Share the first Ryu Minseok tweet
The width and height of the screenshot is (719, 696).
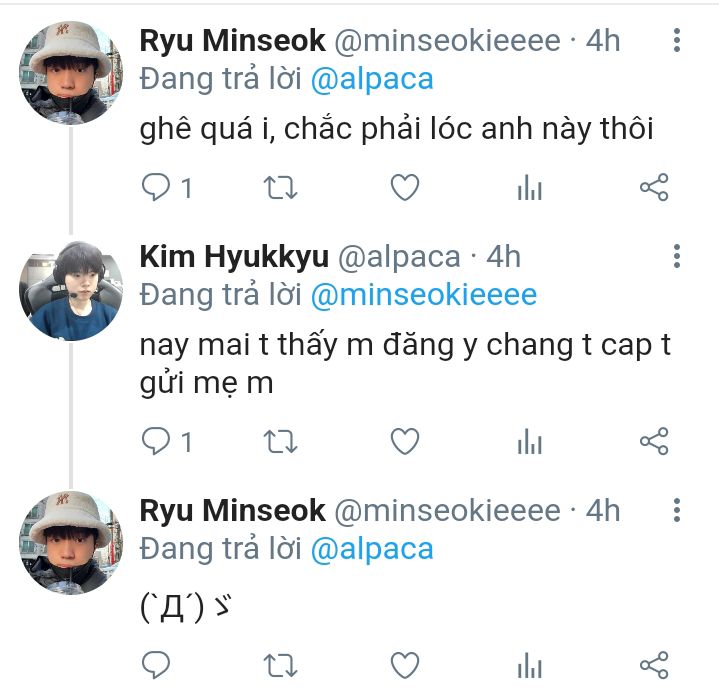pos(653,187)
